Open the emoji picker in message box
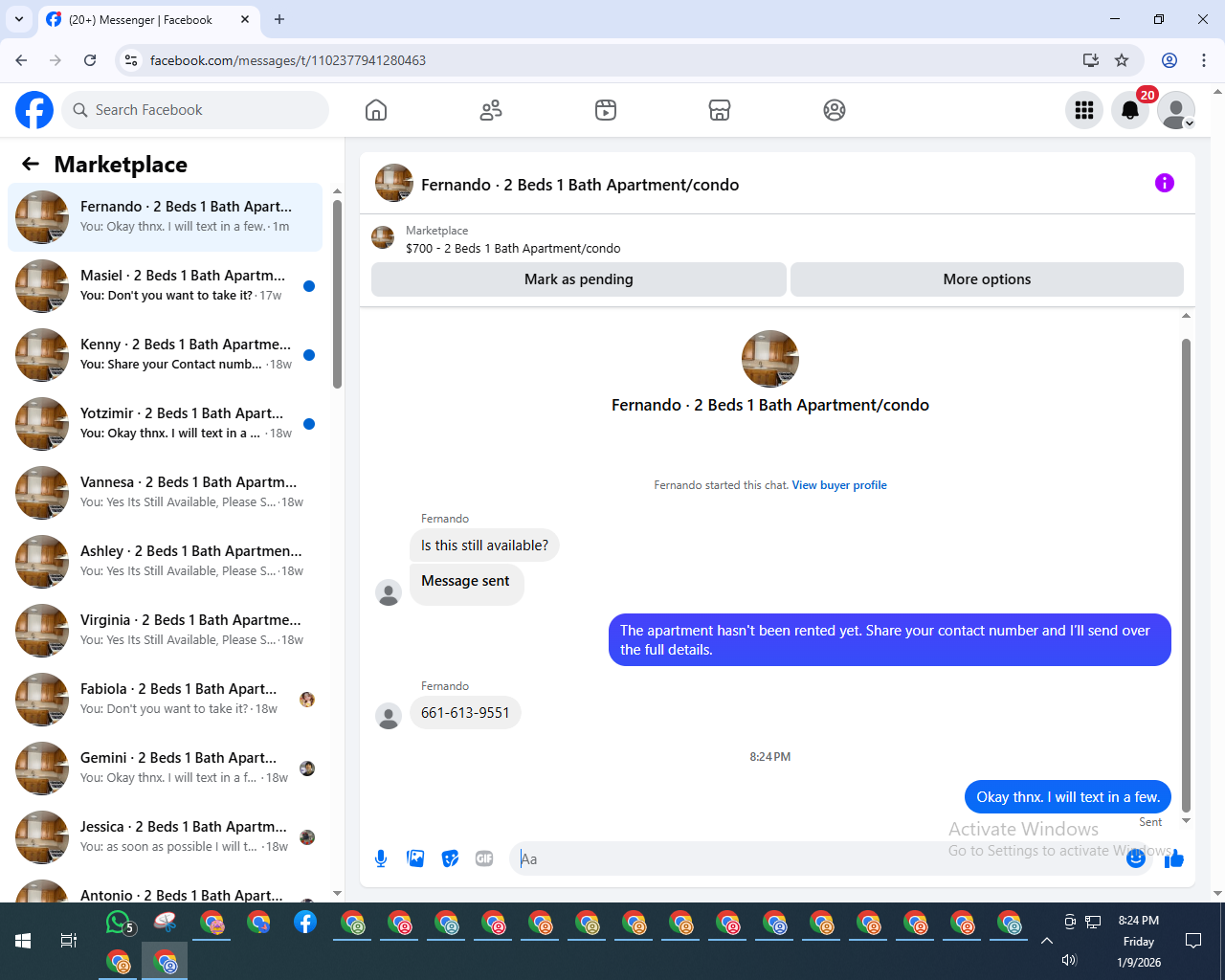1225x980 pixels. (1136, 858)
